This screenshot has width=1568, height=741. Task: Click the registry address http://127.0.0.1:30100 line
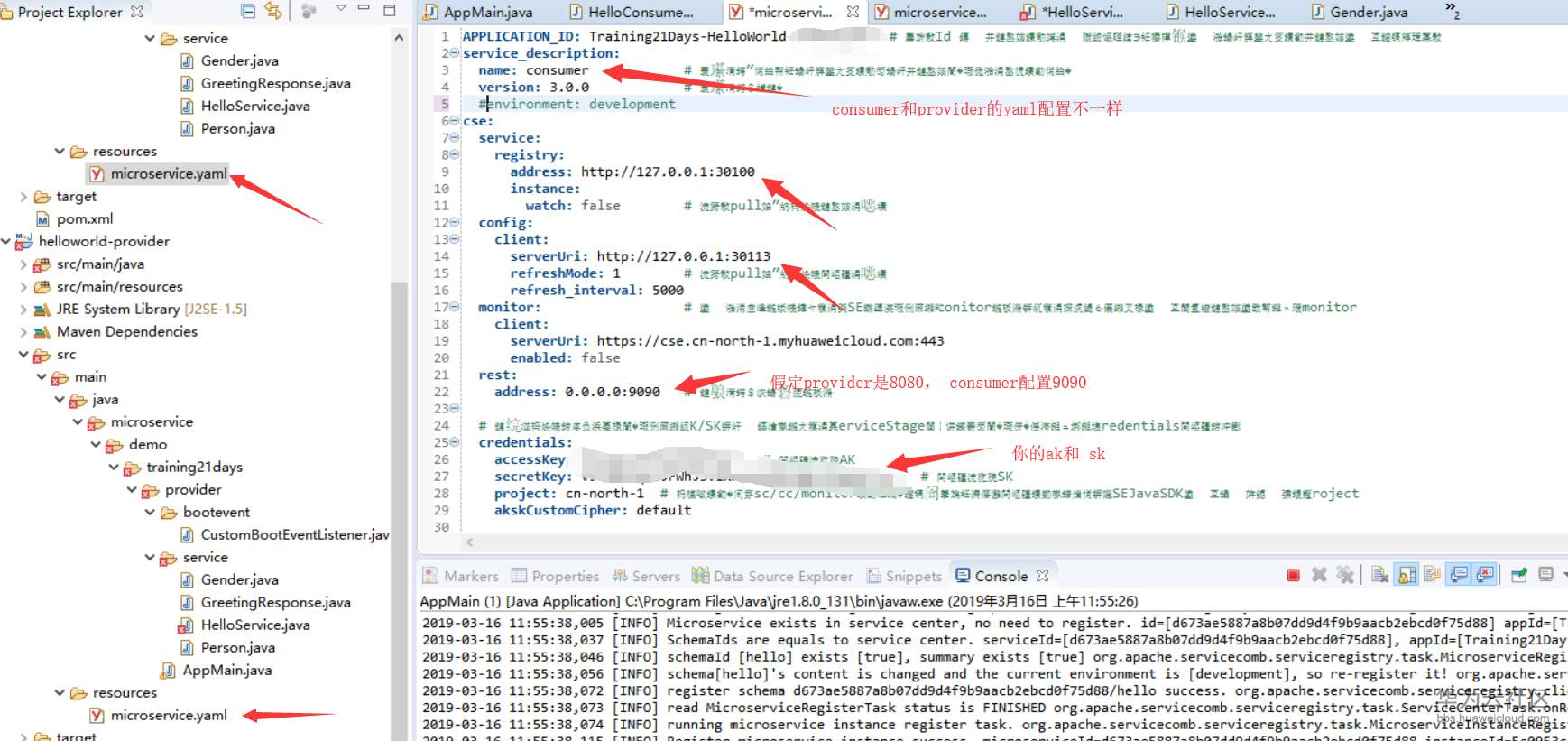point(632,171)
